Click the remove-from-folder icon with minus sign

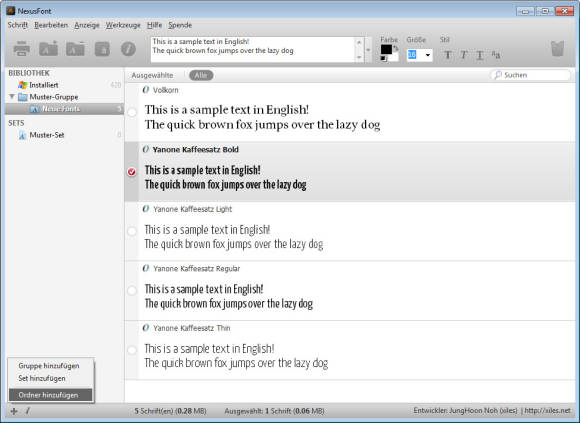click(75, 48)
